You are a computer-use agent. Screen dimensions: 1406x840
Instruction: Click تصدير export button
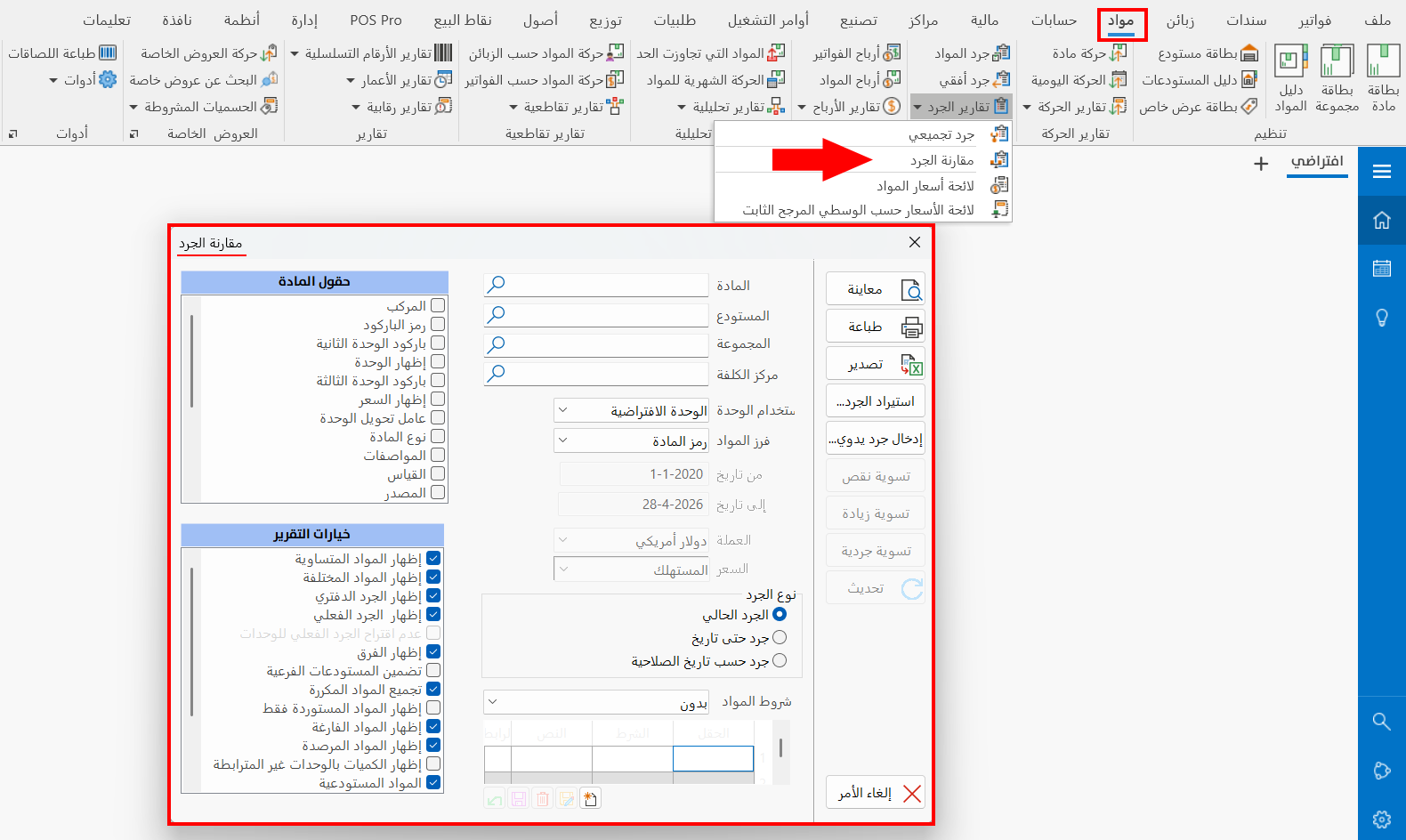click(x=876, y=364)
